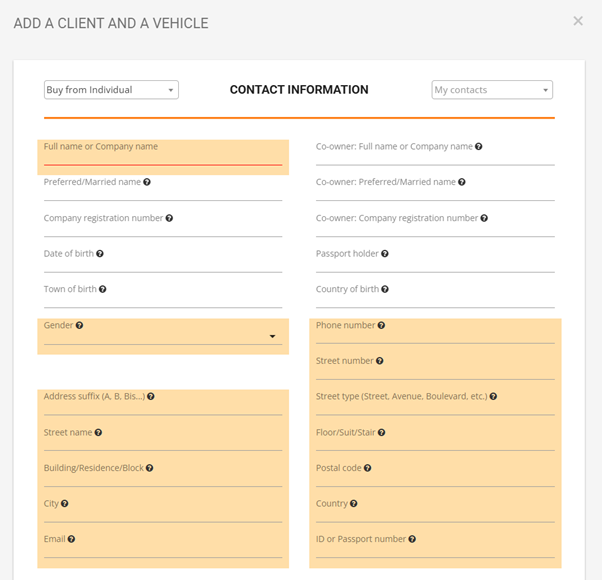Click help icon beside Country of birth
Image resolution: width=602 pixels, height=580 pixels.
[x=385, y=289]
